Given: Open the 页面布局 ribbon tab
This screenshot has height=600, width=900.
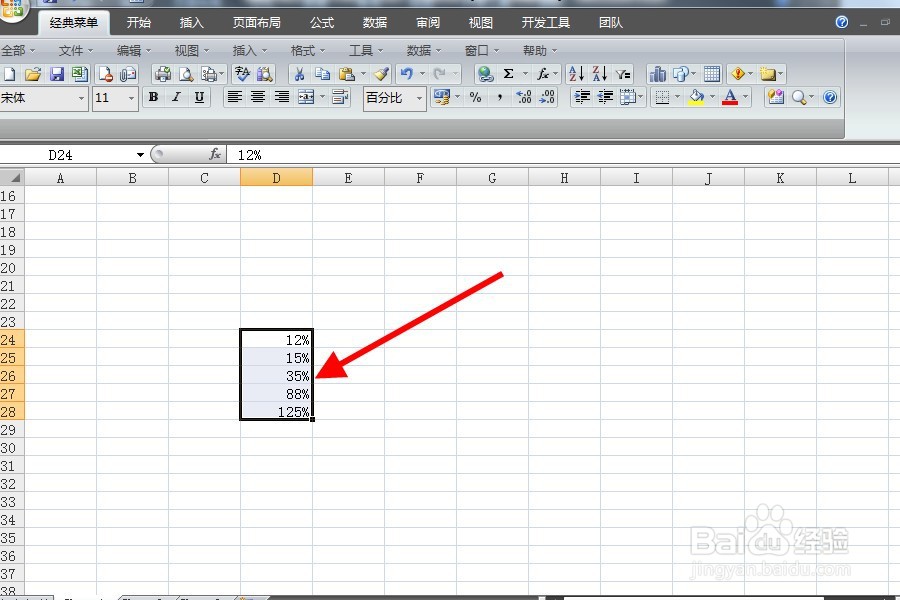Looking at the screenshot, I should 257,23.
